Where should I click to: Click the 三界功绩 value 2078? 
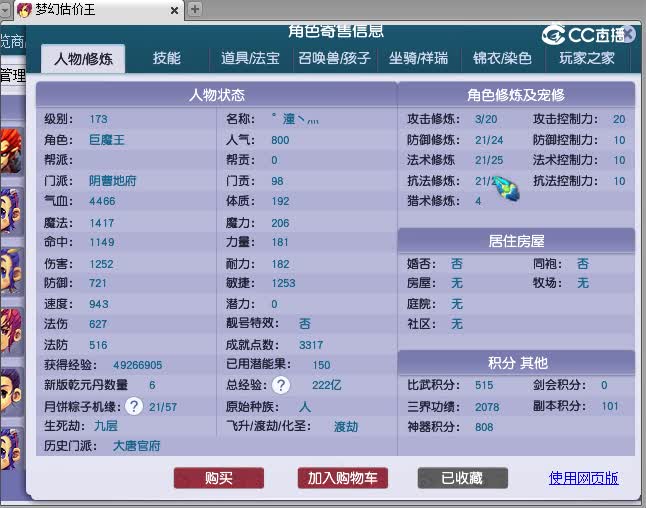(487, 407)
